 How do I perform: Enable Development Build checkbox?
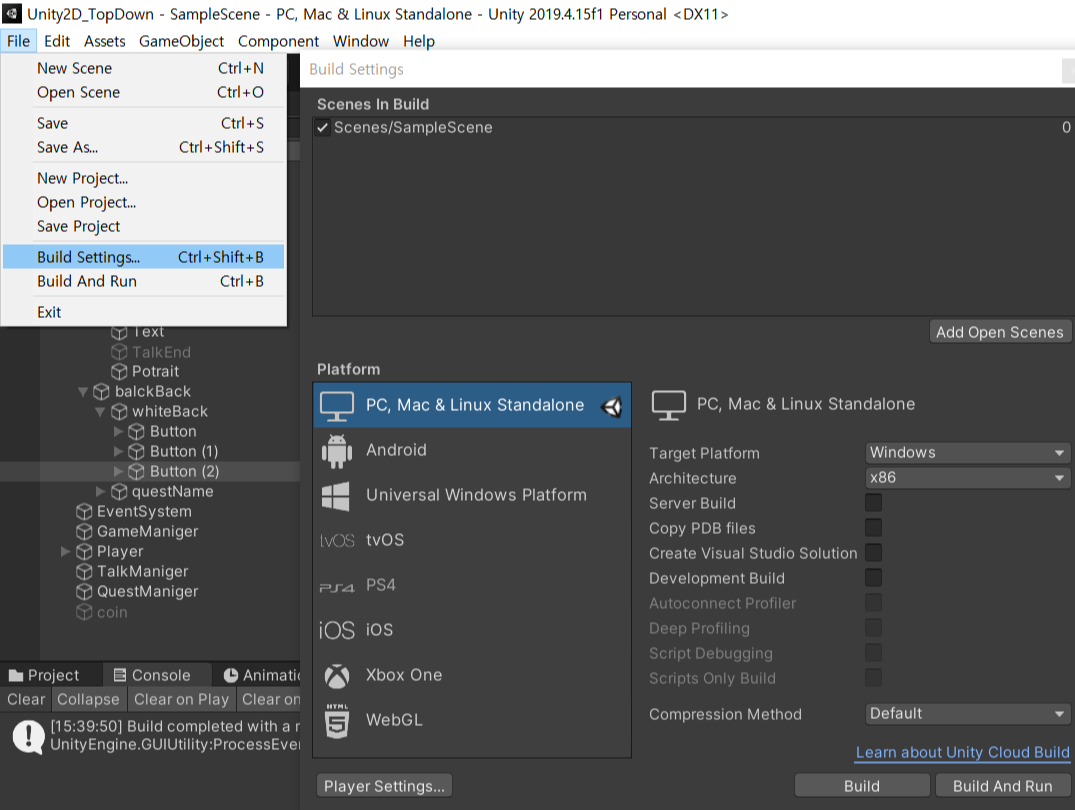pos(873,577)
